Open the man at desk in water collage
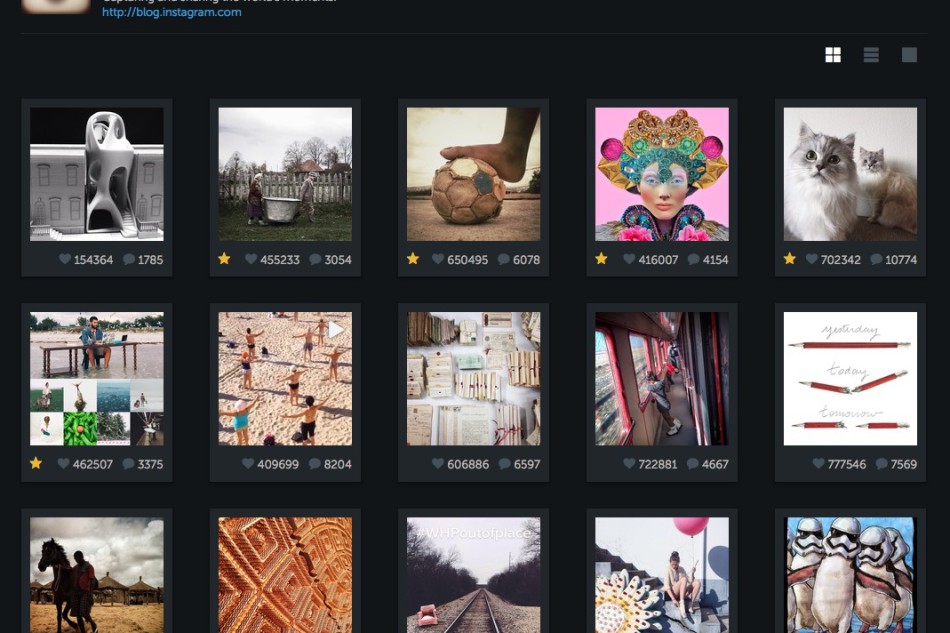The width and height of the screenshot is (950, 633). pos(97,379)
